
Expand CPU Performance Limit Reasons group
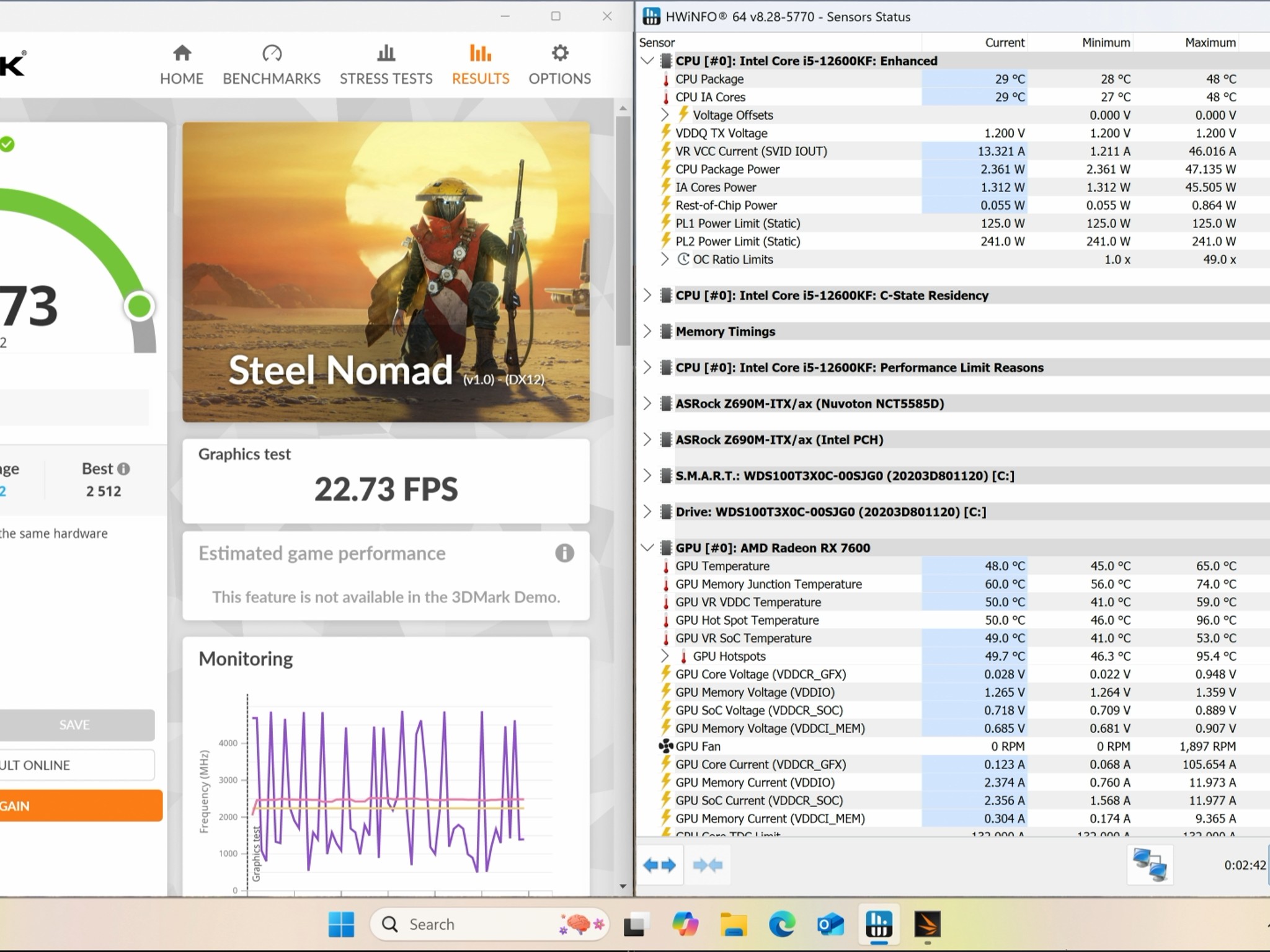click(x=647, y=368)
